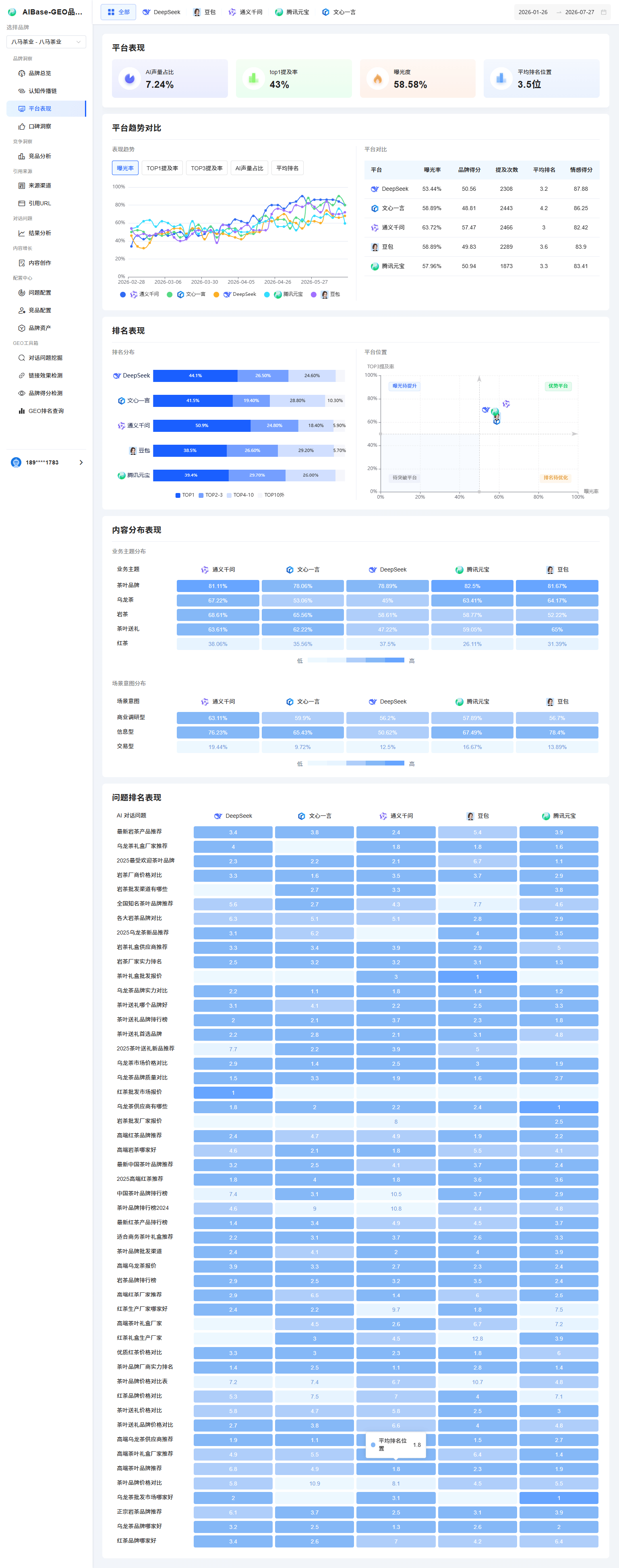Click the 平均排名 column header
Screen dimensions: 619x1568
click(x=544, y=170)
